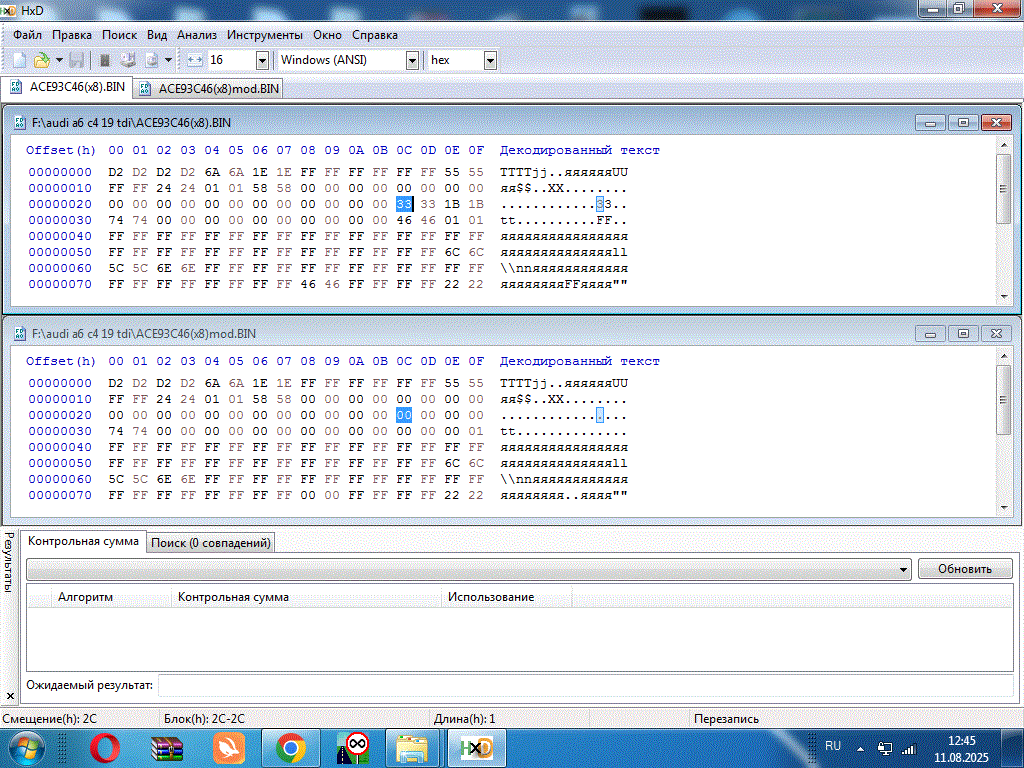Click scrollbar thumb in mod.BIN hex window
Image resolution: width=1024 pixels, height=768 pixels.
1003,400
